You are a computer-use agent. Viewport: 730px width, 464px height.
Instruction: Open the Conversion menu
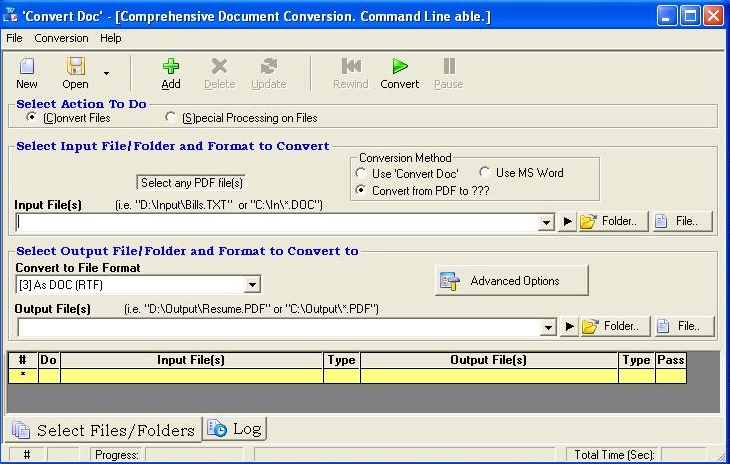pyautogui.click(x=61, y=38)
